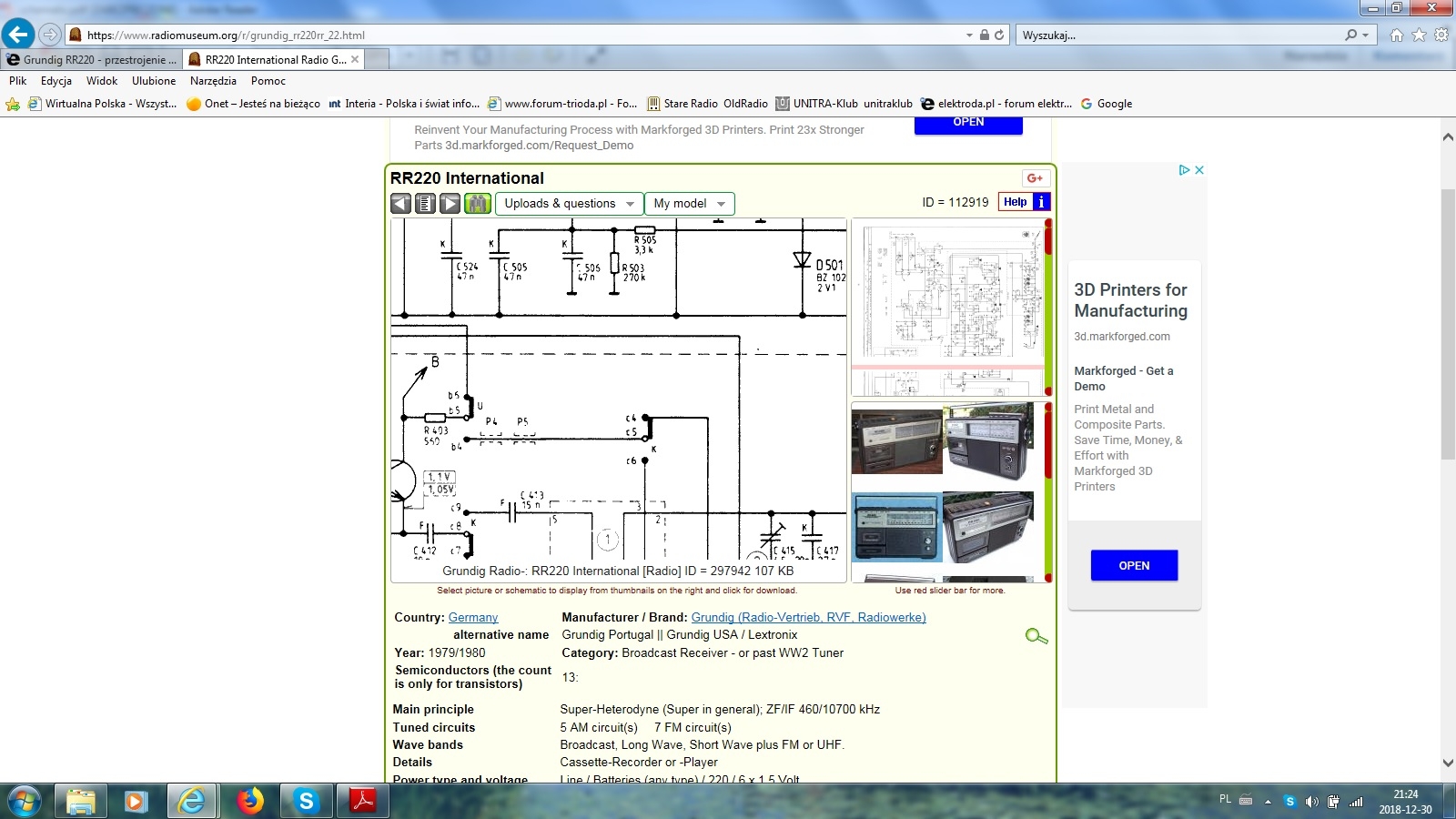Click the Help button
The image size is (1456, 819).
pyautogui.click(x=1016, y=202)
